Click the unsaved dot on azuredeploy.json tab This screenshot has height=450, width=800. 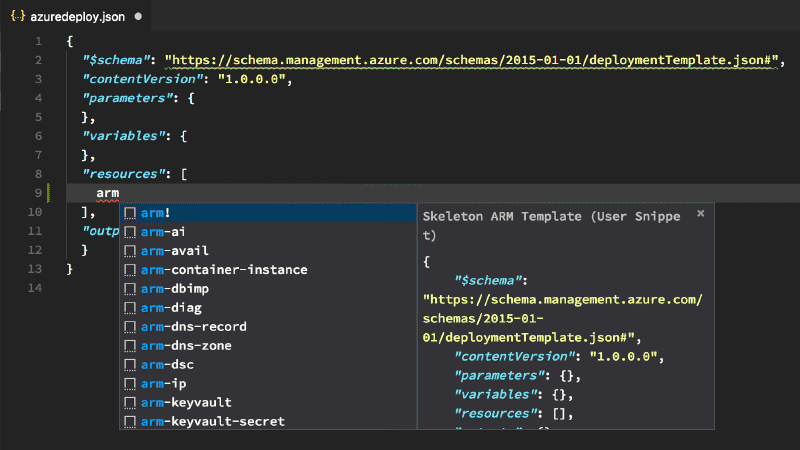click(137, 17)
